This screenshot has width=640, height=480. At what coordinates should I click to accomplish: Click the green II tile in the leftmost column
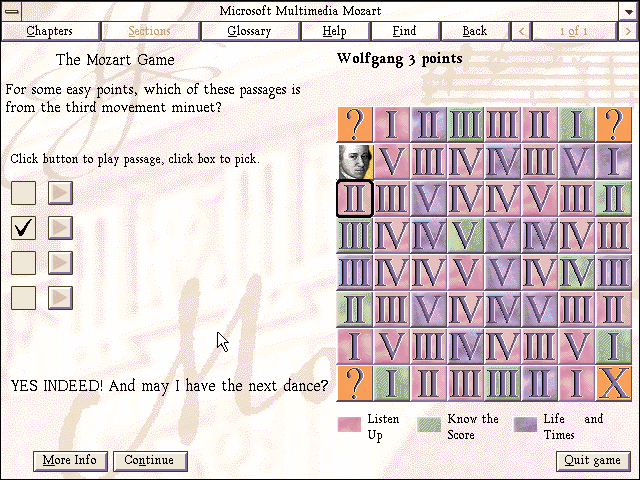point(355,309)
